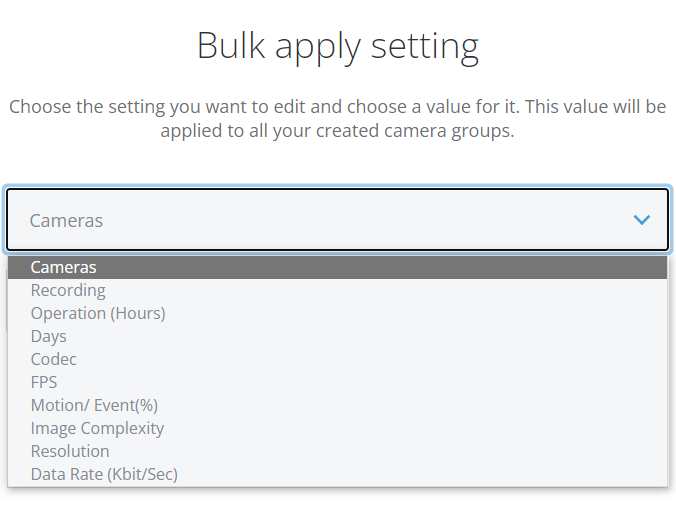Click the 'Choose the setting you want' description line

point(338,106)
